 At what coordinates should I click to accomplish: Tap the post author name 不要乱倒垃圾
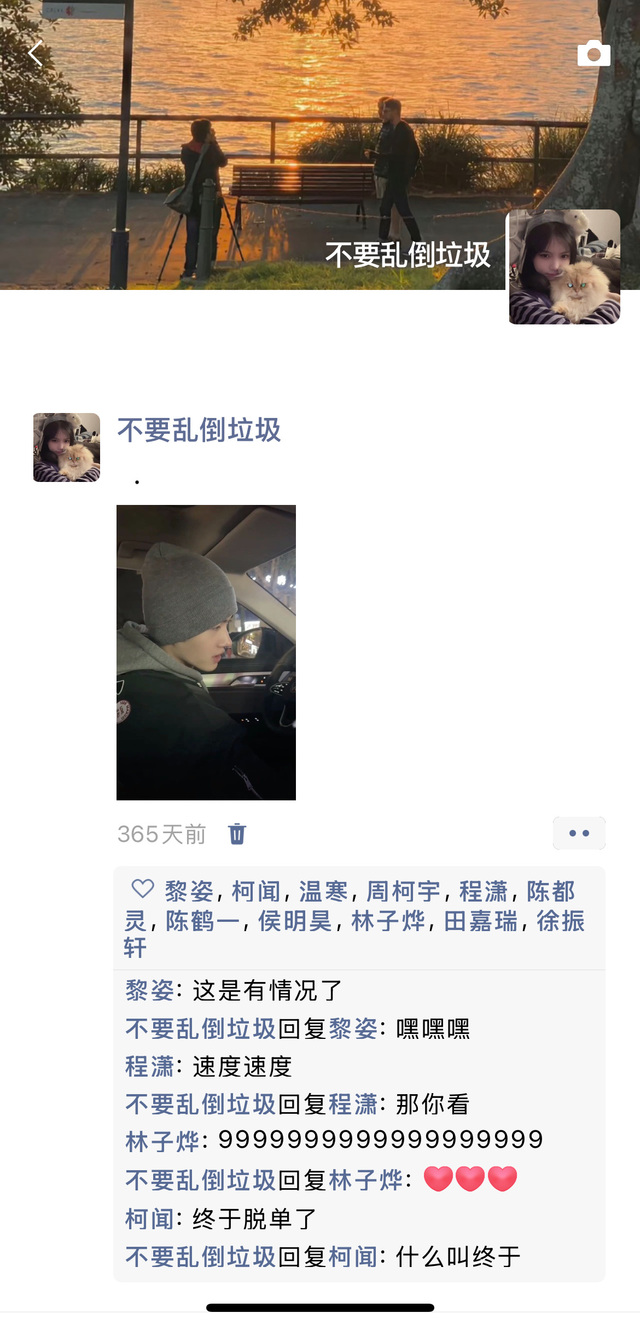(199, 430)
